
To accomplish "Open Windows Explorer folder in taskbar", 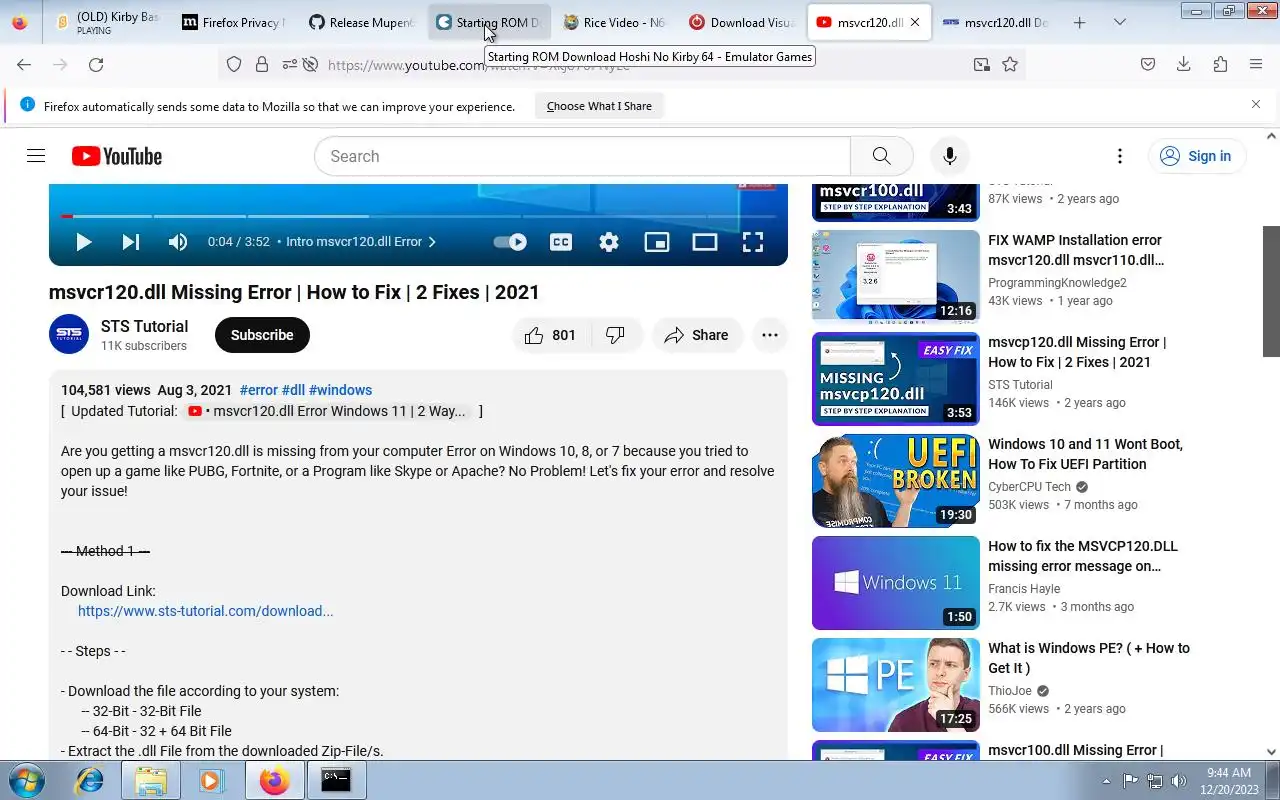I will coord(150,780).
